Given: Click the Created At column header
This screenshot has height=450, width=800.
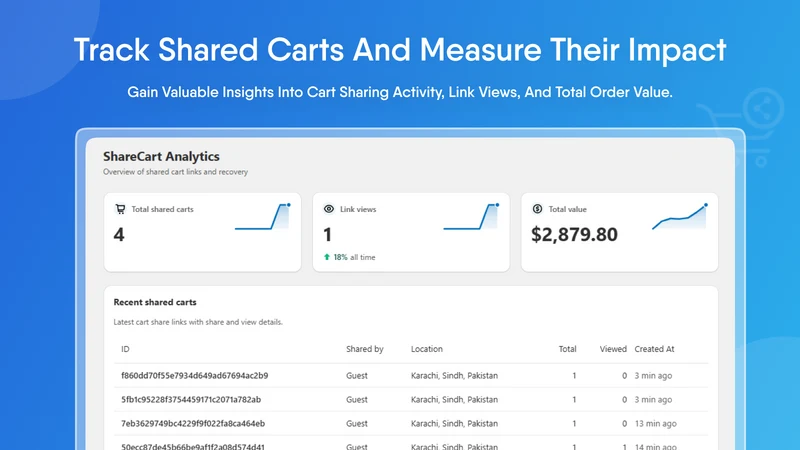Looking at the screenshot, I should (x=655, y=349).
